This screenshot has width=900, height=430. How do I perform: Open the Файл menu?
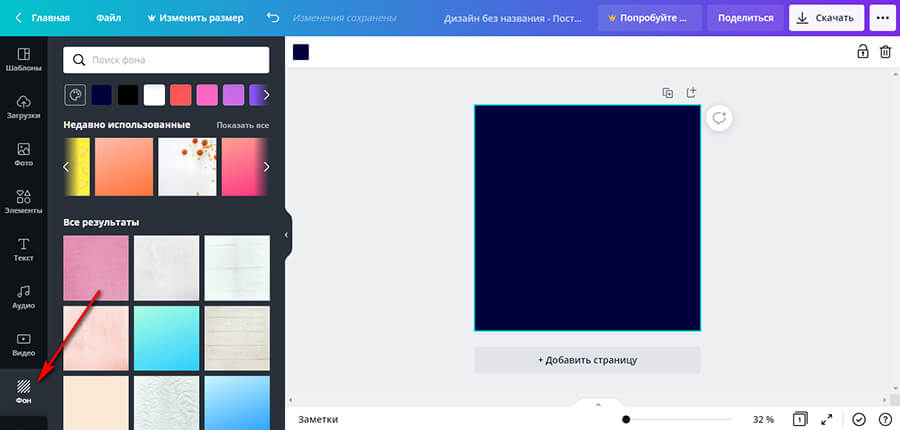109,18
